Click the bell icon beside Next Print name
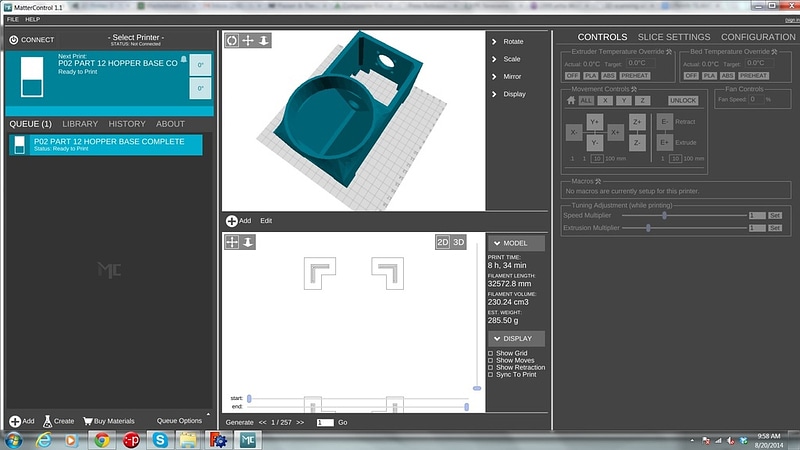 coord(184,60)
